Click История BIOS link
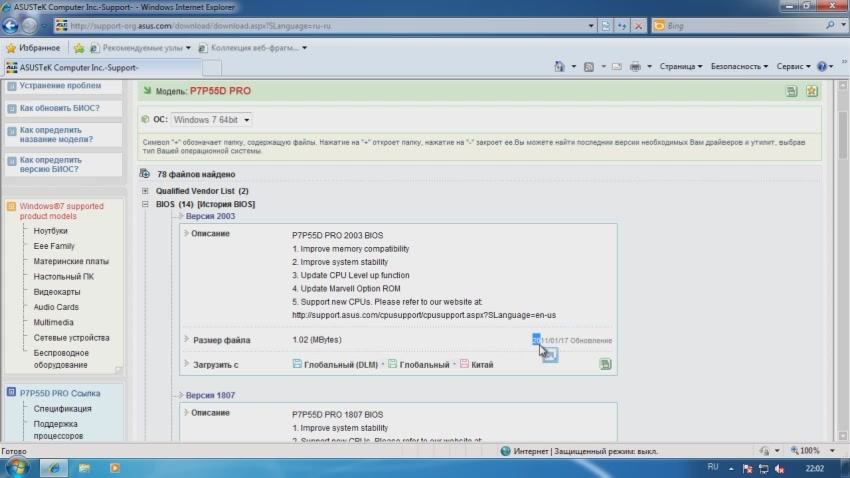The width and height of the screenshot is (850, 478). coord(226,204)
